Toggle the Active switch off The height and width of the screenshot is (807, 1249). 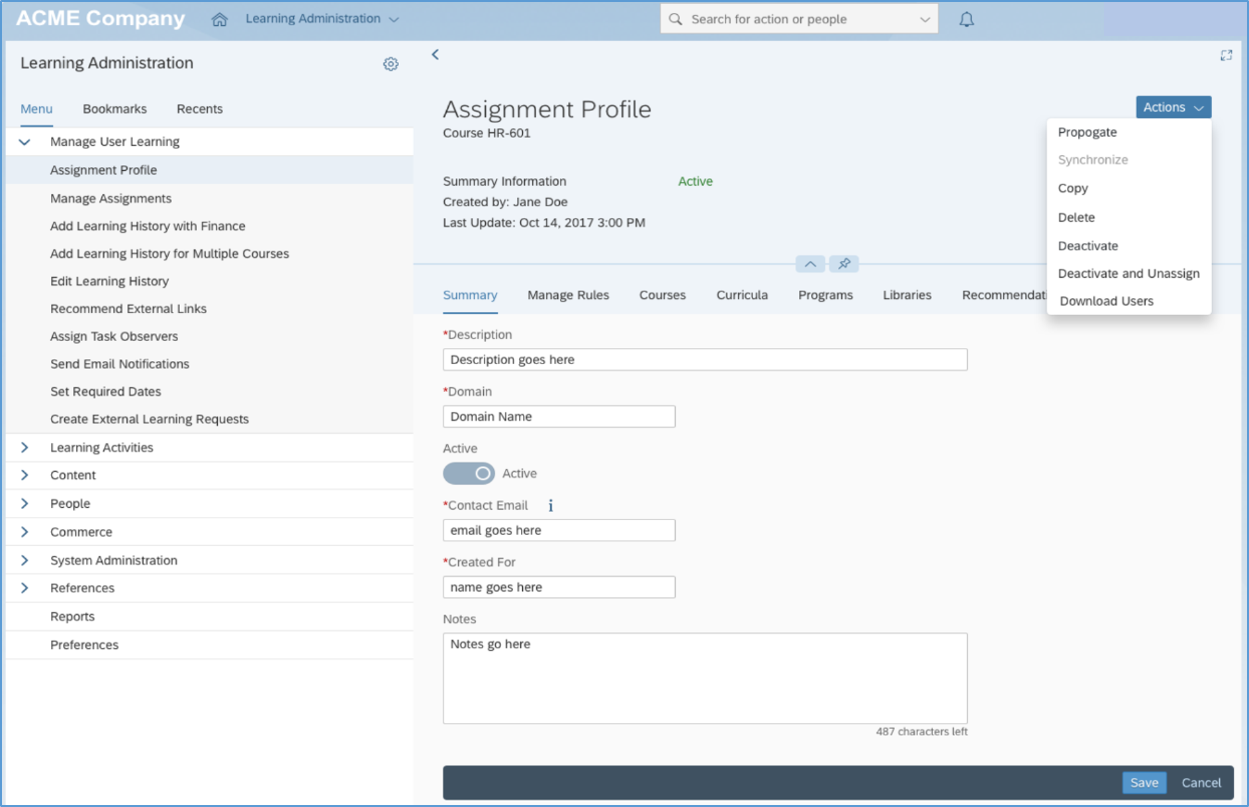click(469, 473)
